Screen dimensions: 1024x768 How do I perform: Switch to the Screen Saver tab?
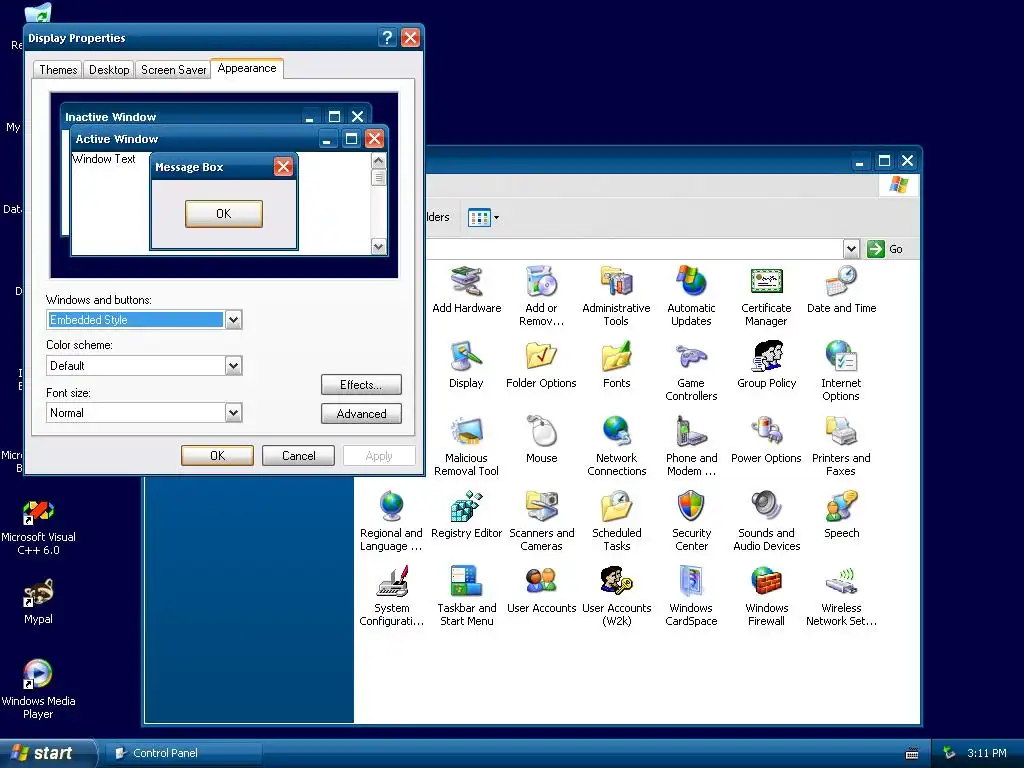point(173,70)
